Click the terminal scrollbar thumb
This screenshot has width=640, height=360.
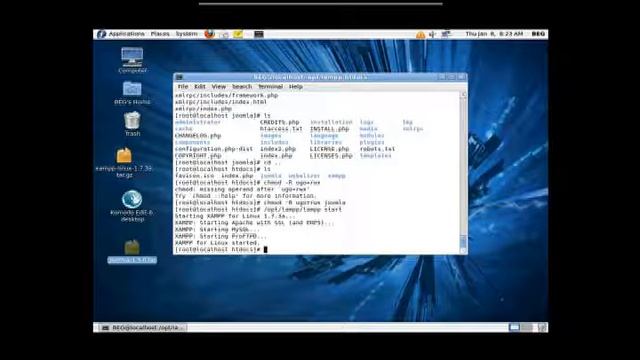coord(463,241)
